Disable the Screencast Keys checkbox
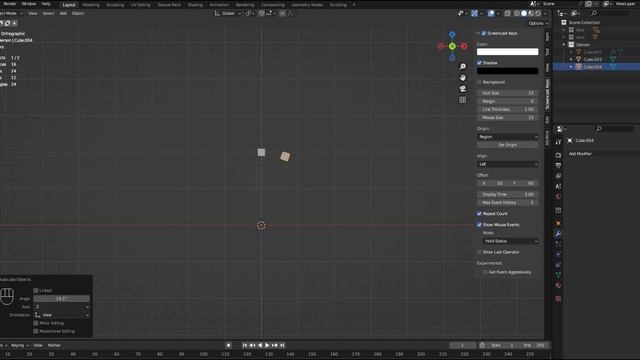 click(x=484, y=33)
